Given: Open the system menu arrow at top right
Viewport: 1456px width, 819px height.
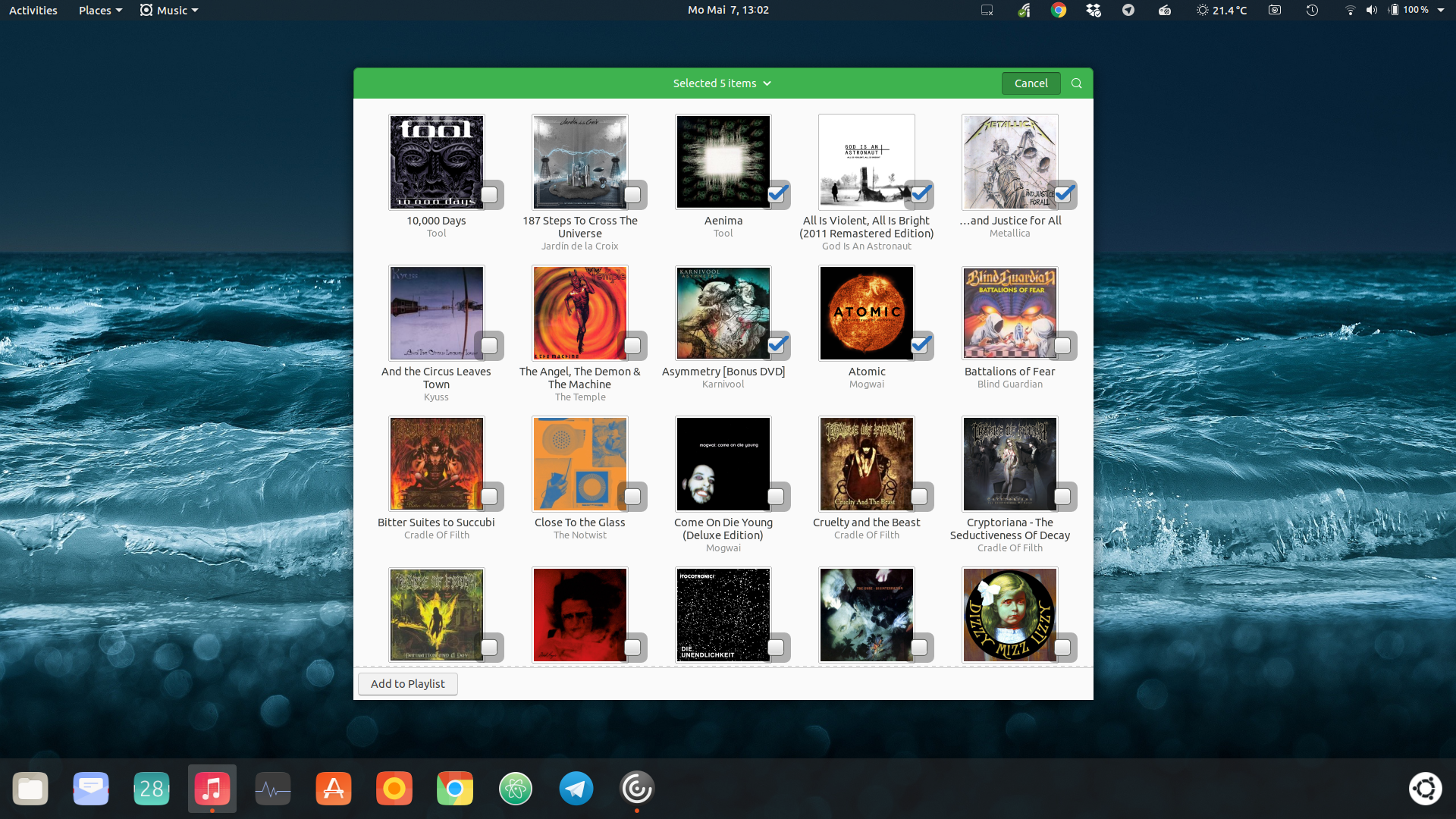Looking at the screenshot, I should (x=1441, y=10).
